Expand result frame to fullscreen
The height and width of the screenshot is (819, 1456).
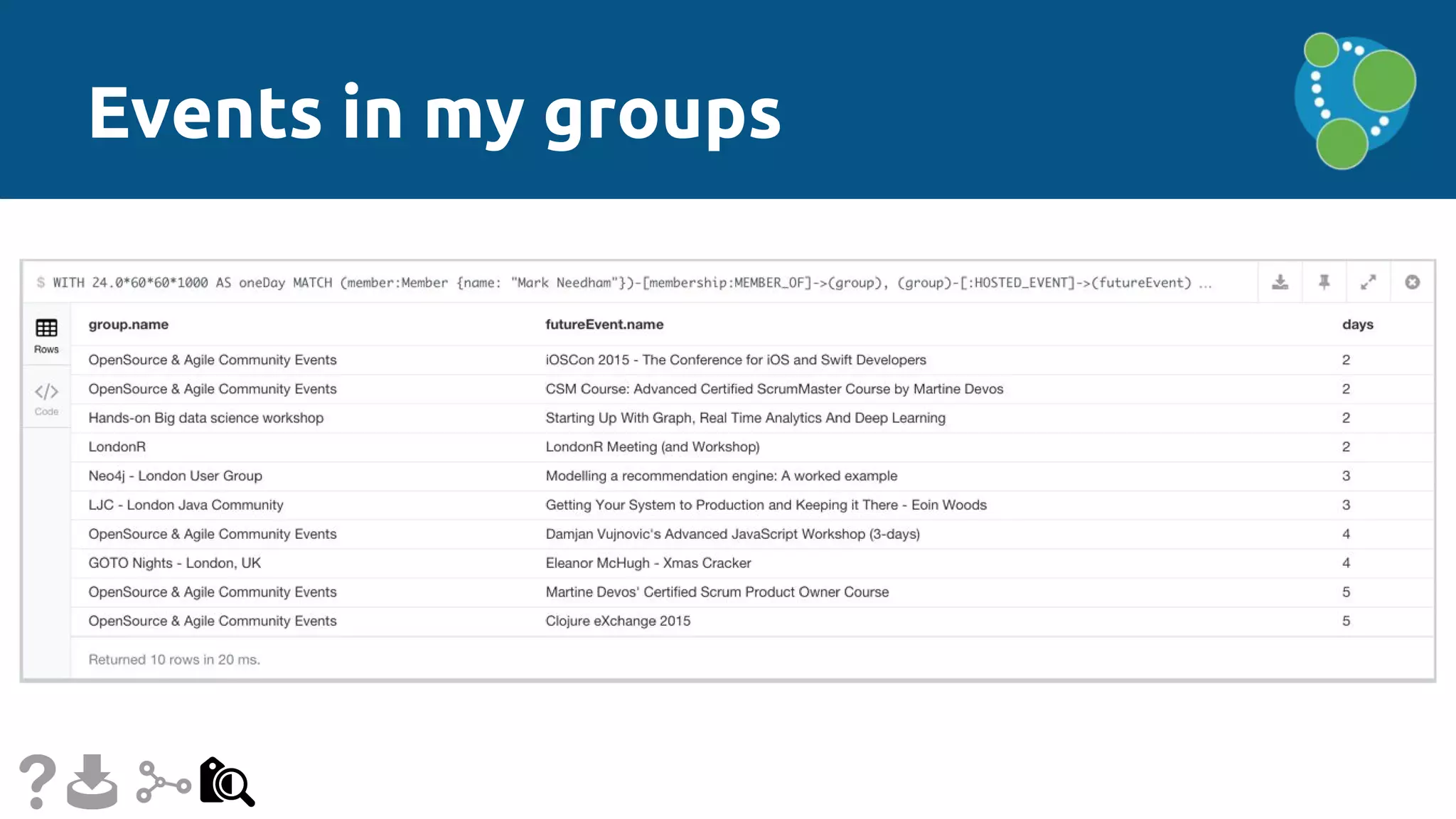(1368, 282)
